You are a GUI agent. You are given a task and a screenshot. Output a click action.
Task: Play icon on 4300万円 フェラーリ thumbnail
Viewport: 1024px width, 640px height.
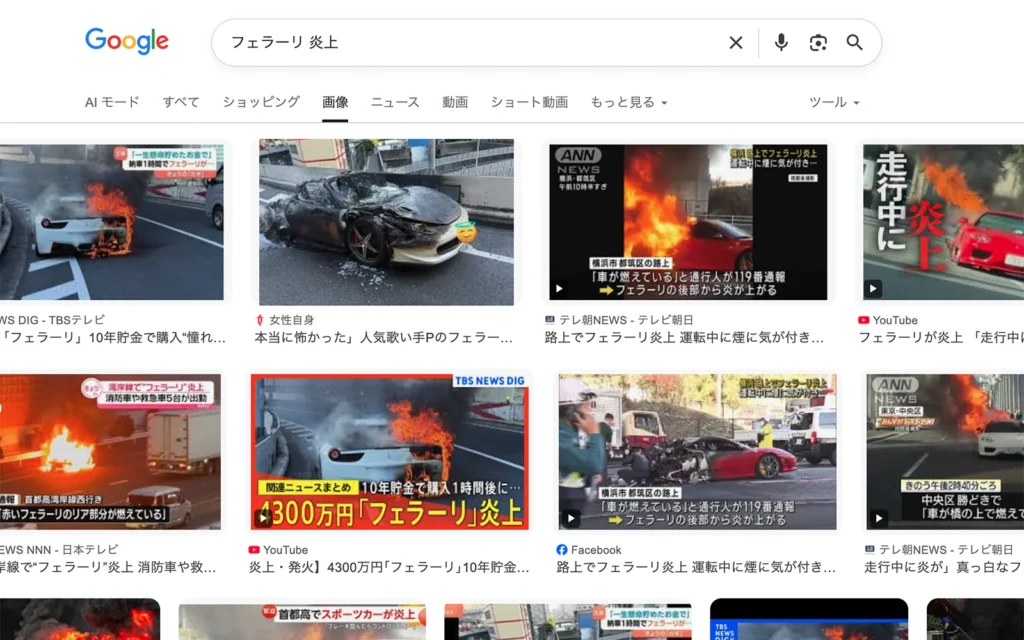coord(263,519)
